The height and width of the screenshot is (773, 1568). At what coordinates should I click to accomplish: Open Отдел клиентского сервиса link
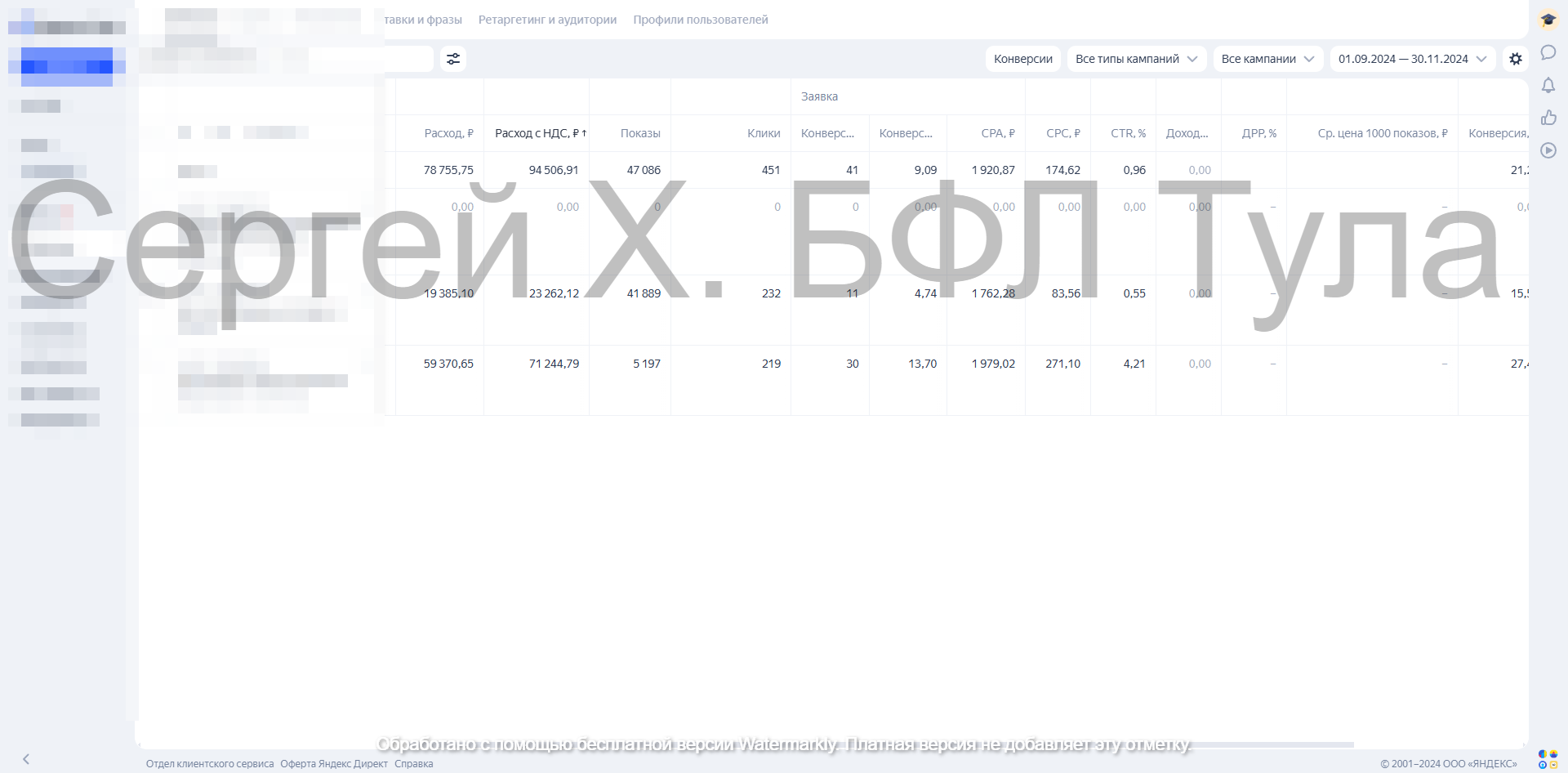(210, 764)
